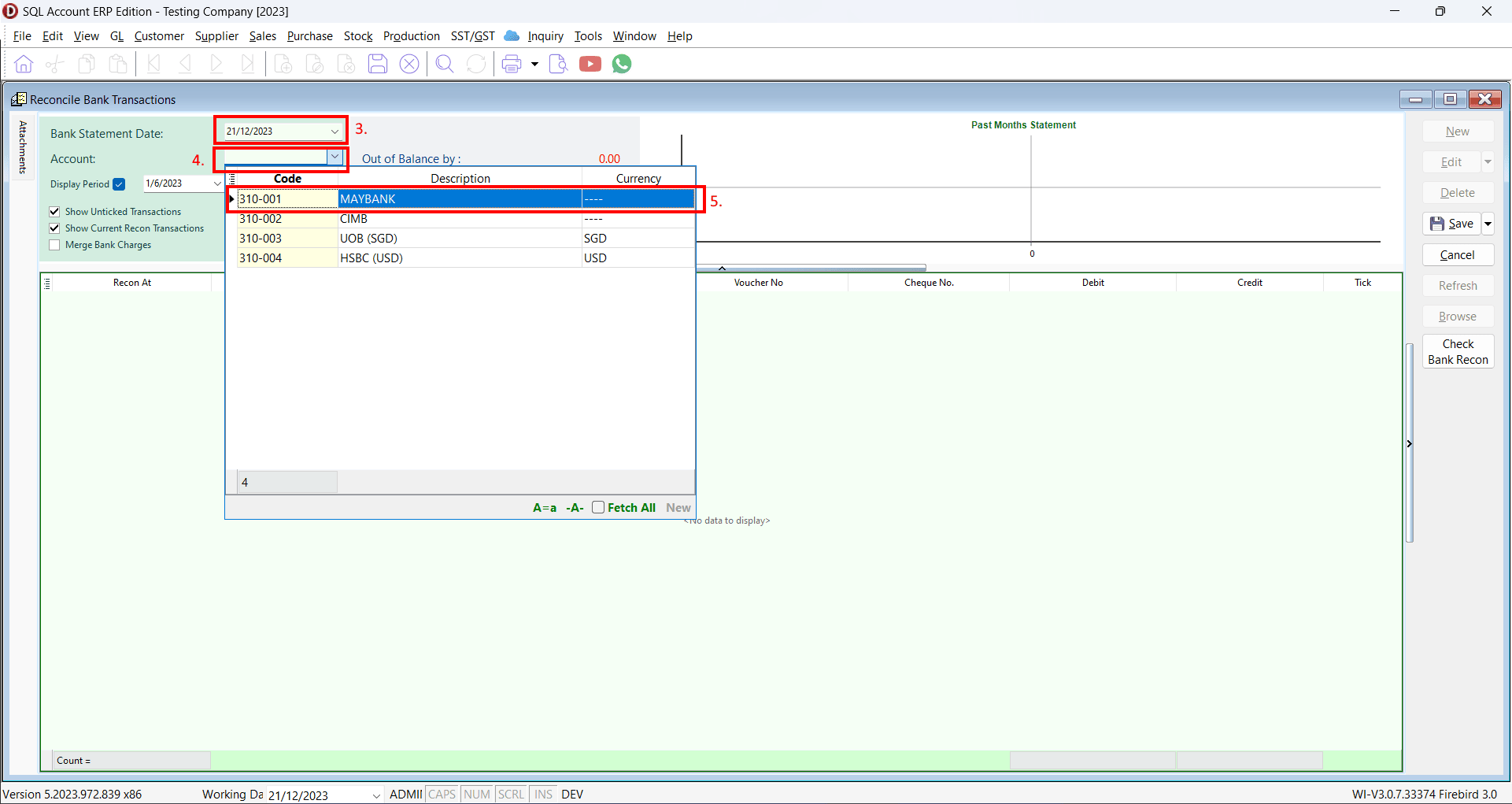Viewport: 1512px width, 804px height.
Task: Click the Home icon in toolbar
Action: point(24,65)
